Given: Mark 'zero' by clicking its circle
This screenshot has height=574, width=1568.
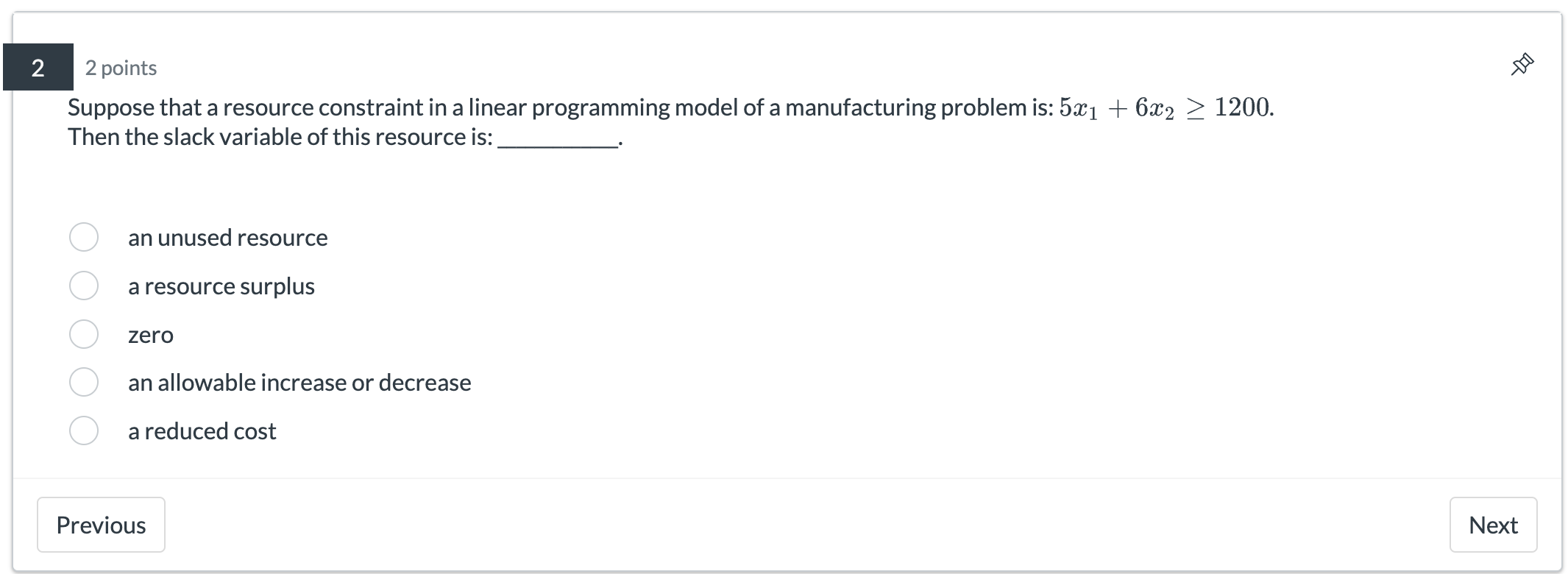Looking at the screenshot, I should click(83, 334).
